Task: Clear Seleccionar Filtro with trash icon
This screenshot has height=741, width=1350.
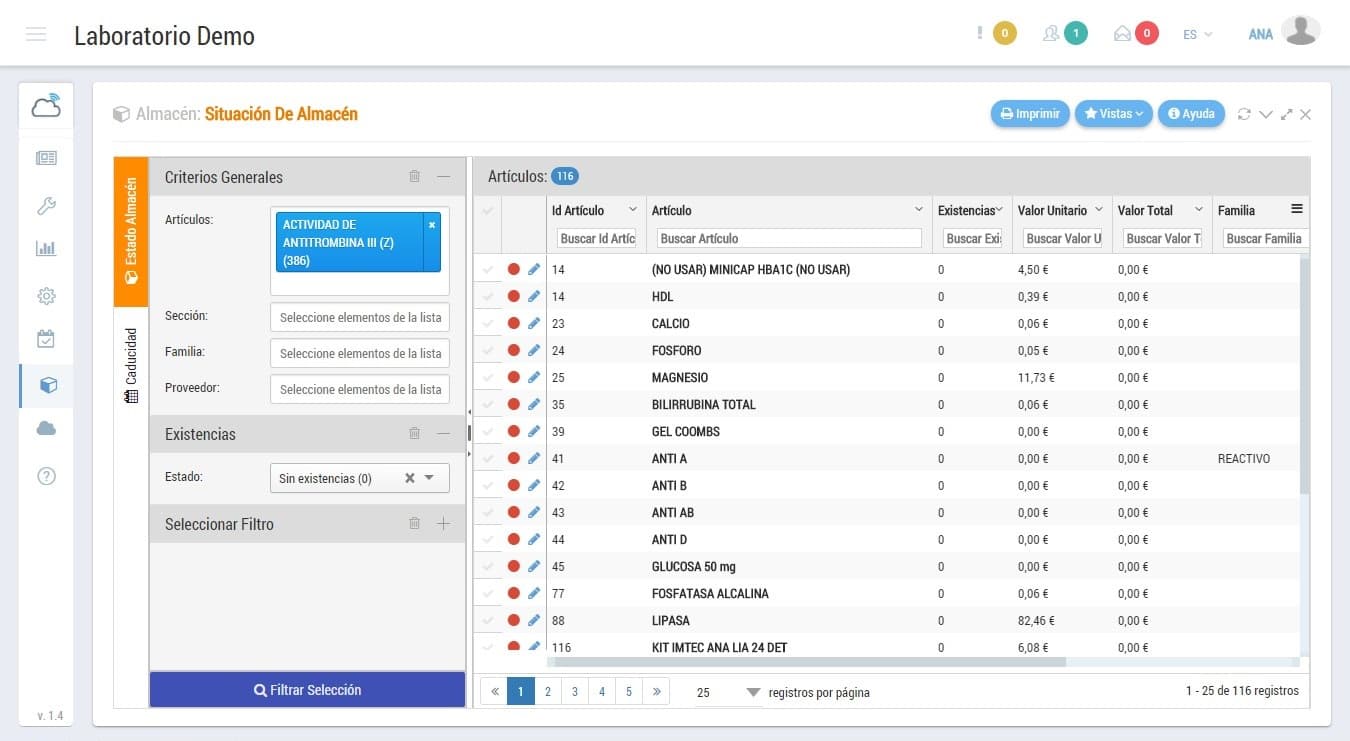Action: (x=414, y=523)
